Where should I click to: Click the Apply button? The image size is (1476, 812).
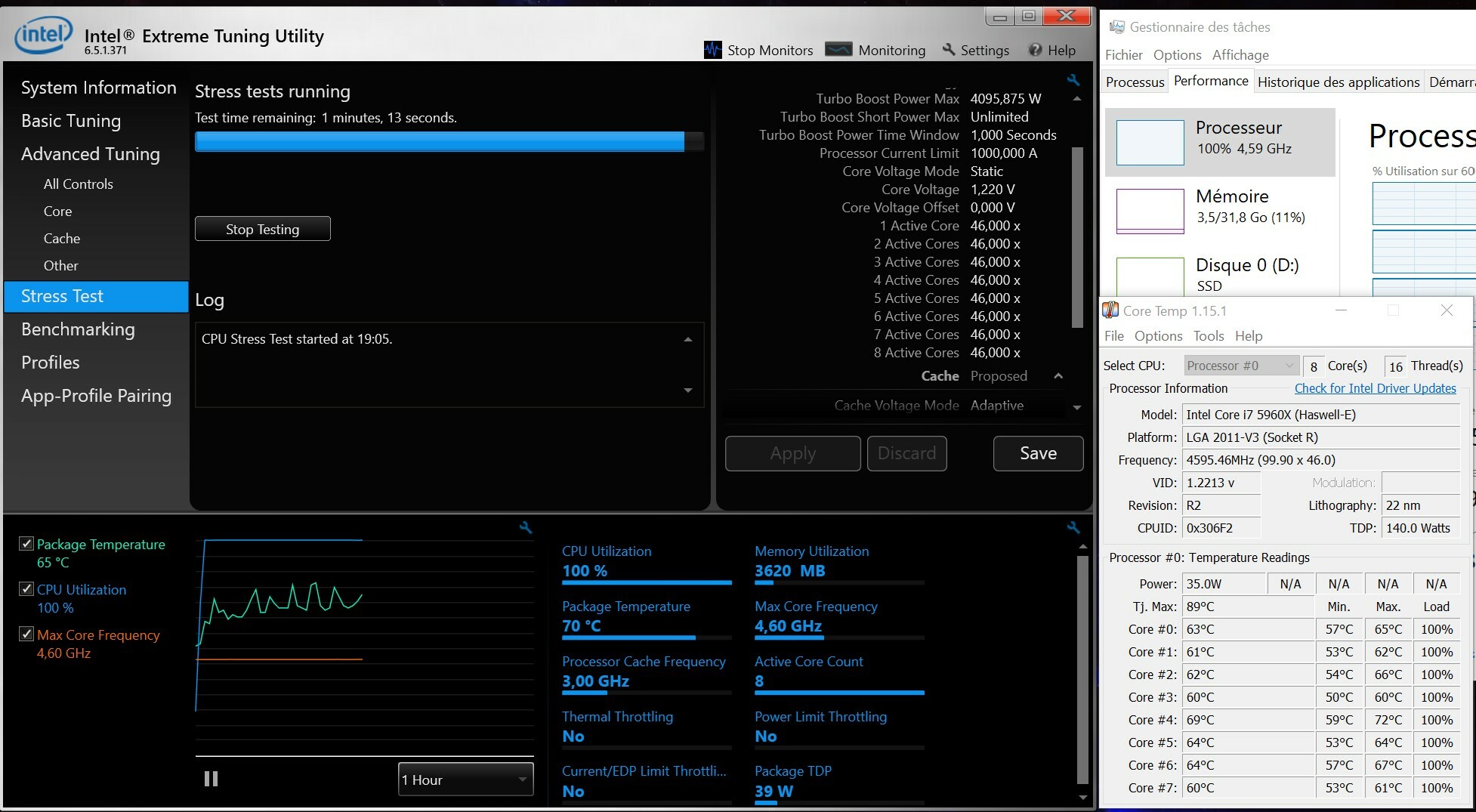[x=793, y=453]
